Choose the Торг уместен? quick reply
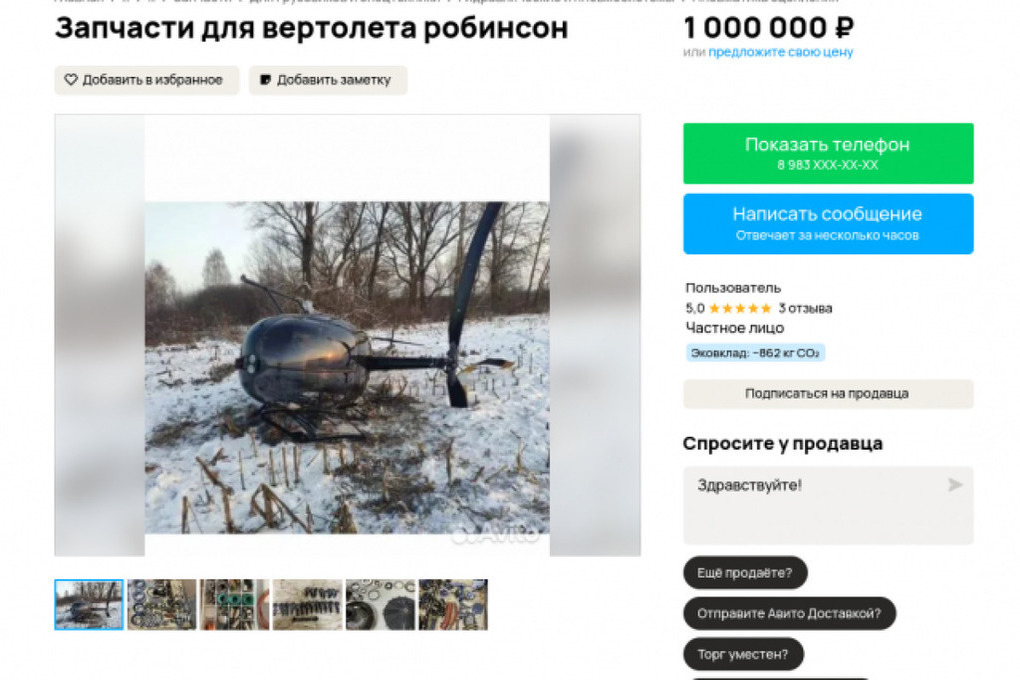The image size is (1020, 680). (x=743, y=654)
